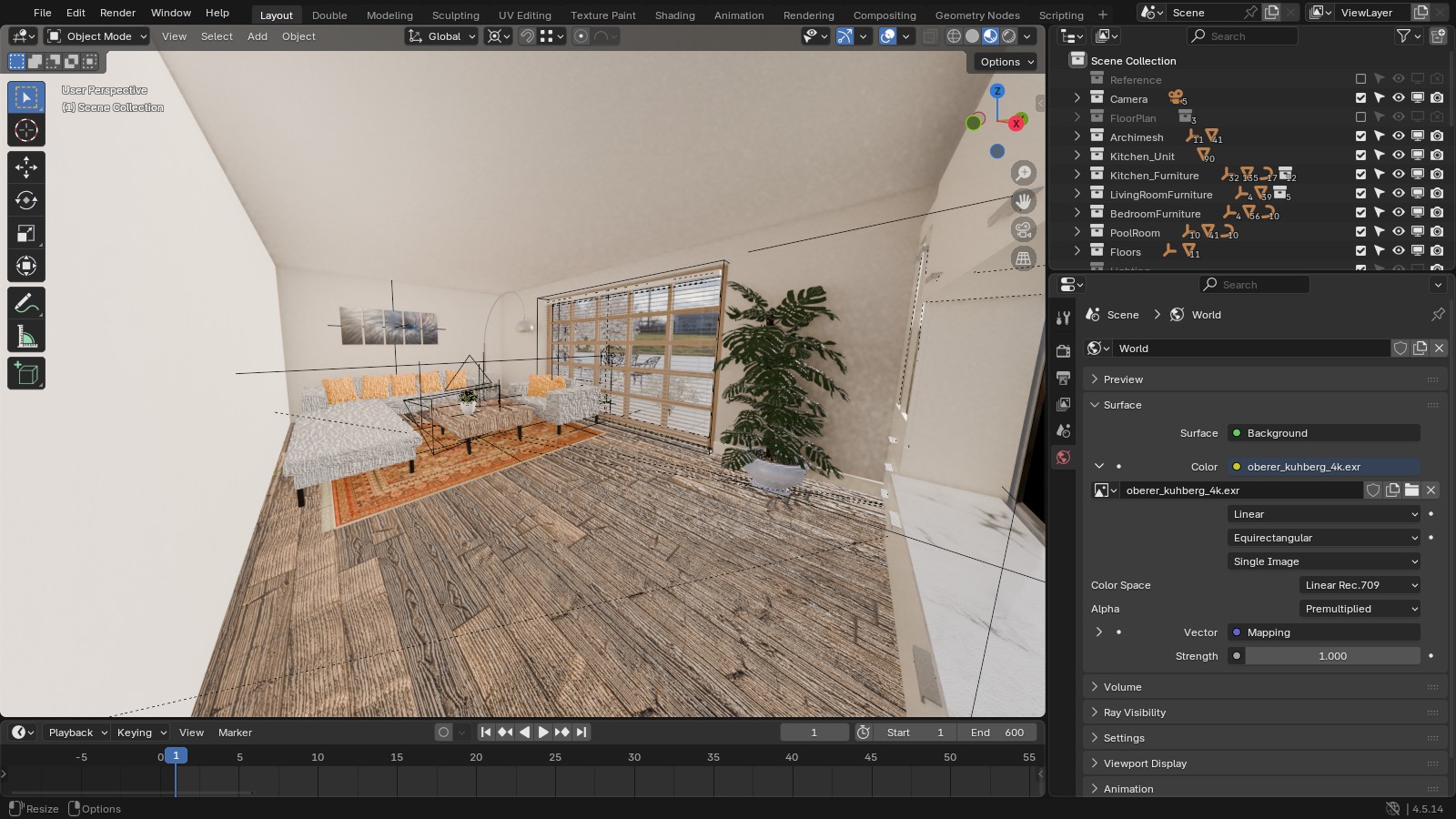Viewport: 1456px width, 819px height.
Task: Uncheck the Camera collection checkbox
Action: (1360, 98)
